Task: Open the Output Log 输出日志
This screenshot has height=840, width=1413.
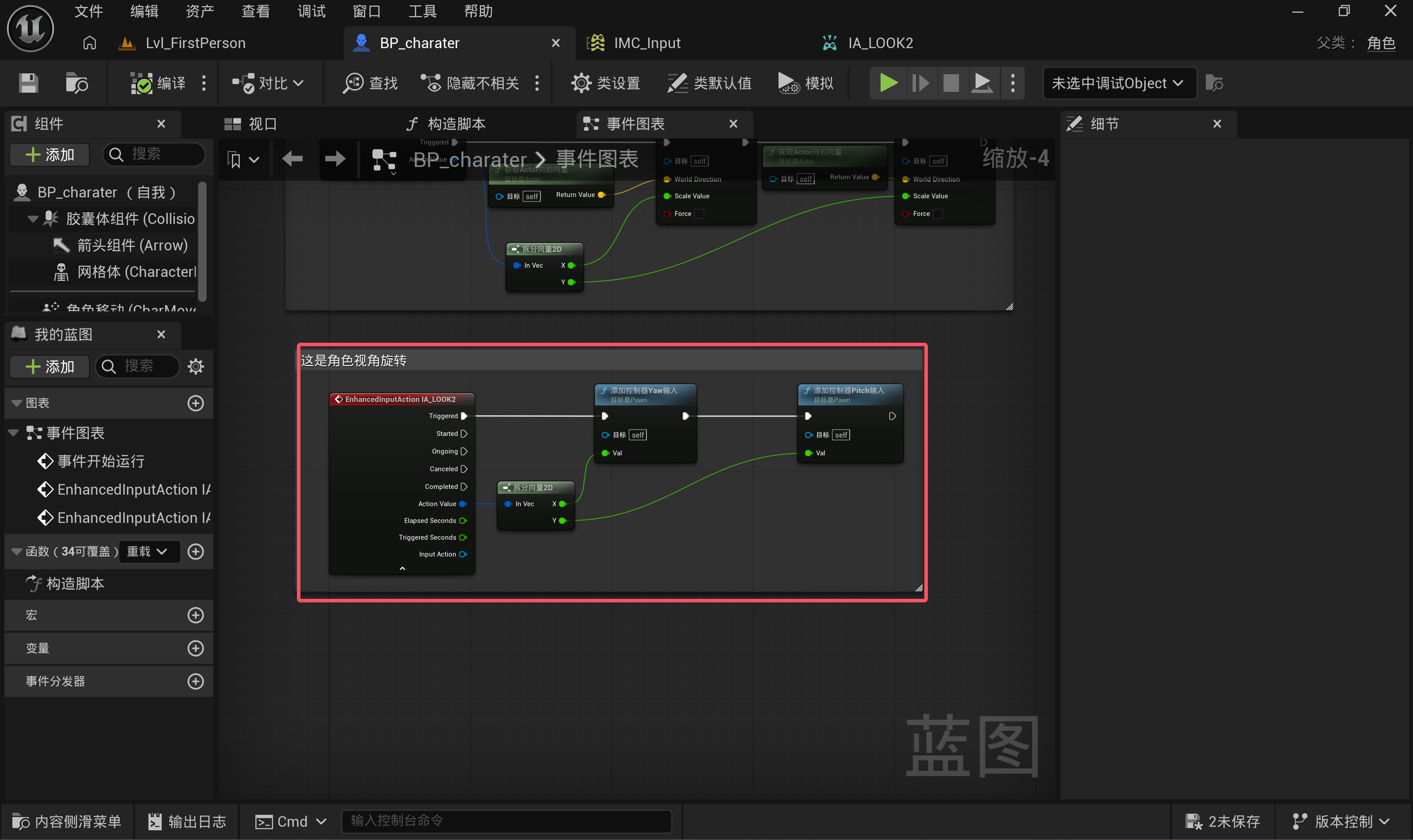Action: click(x=187, y=821)
